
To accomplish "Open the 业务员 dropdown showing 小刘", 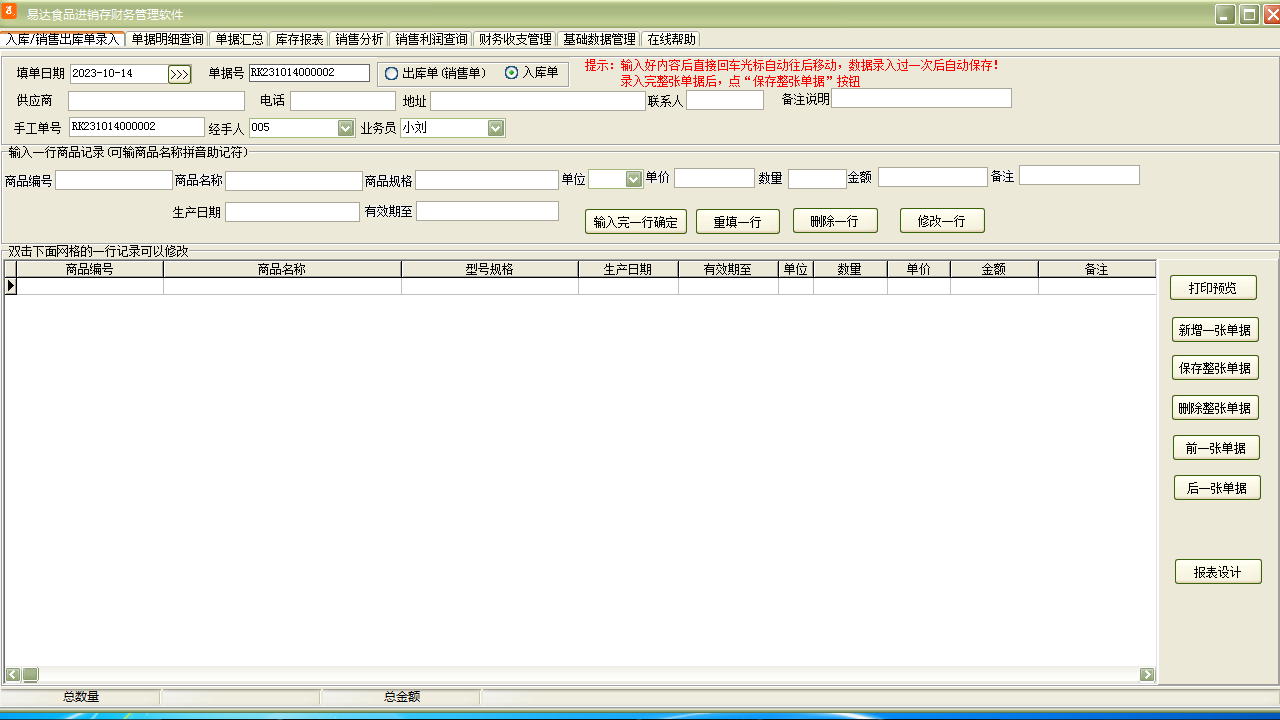I will (x=496, y=128).
